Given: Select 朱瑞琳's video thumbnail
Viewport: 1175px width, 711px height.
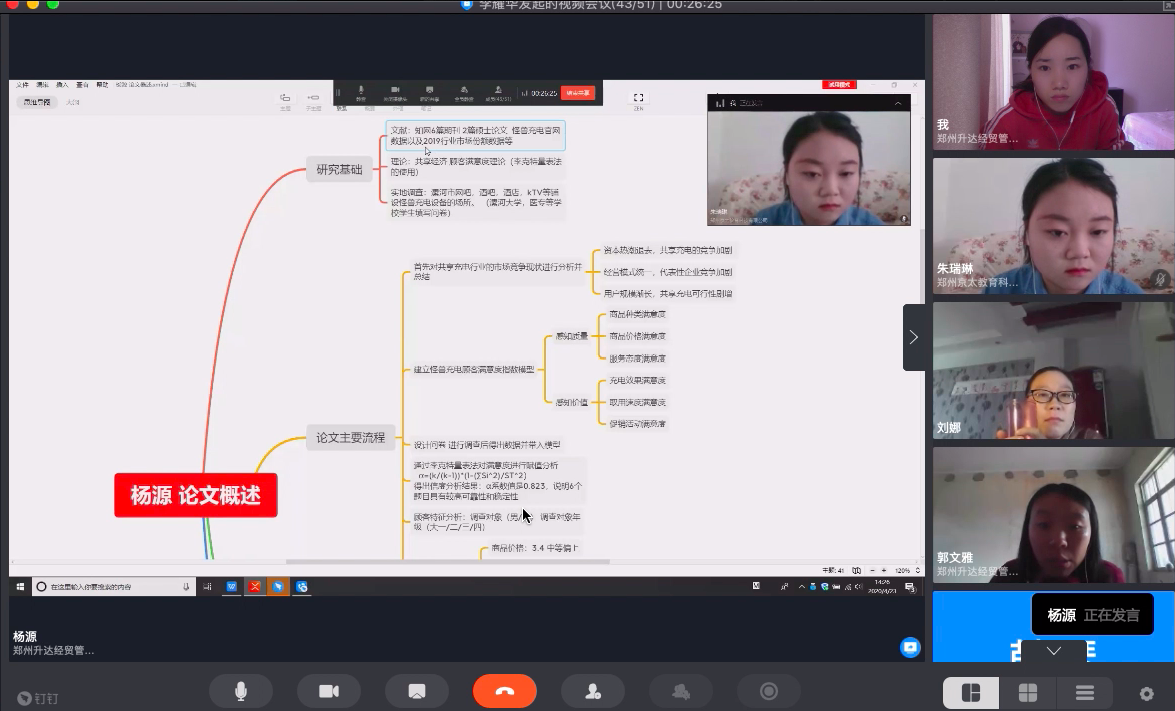Looking at the screenshot, I should pyautogui.click(x=1053, y=226).
